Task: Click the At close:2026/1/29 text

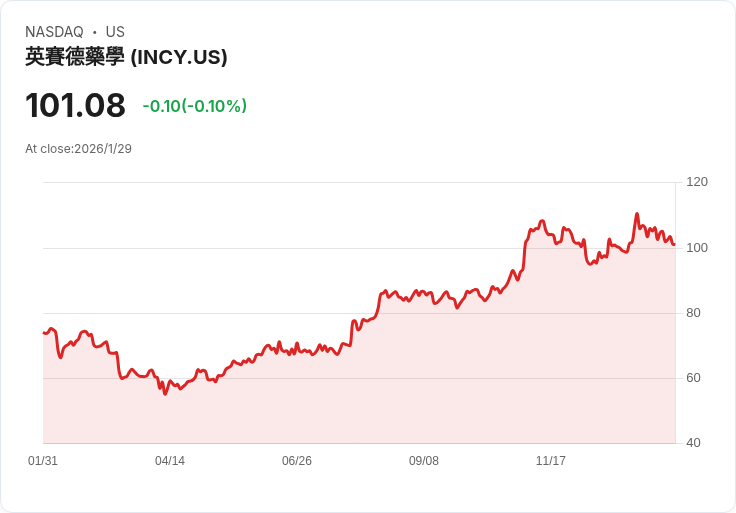Action: pyautogui.click(x=78, y=149)
